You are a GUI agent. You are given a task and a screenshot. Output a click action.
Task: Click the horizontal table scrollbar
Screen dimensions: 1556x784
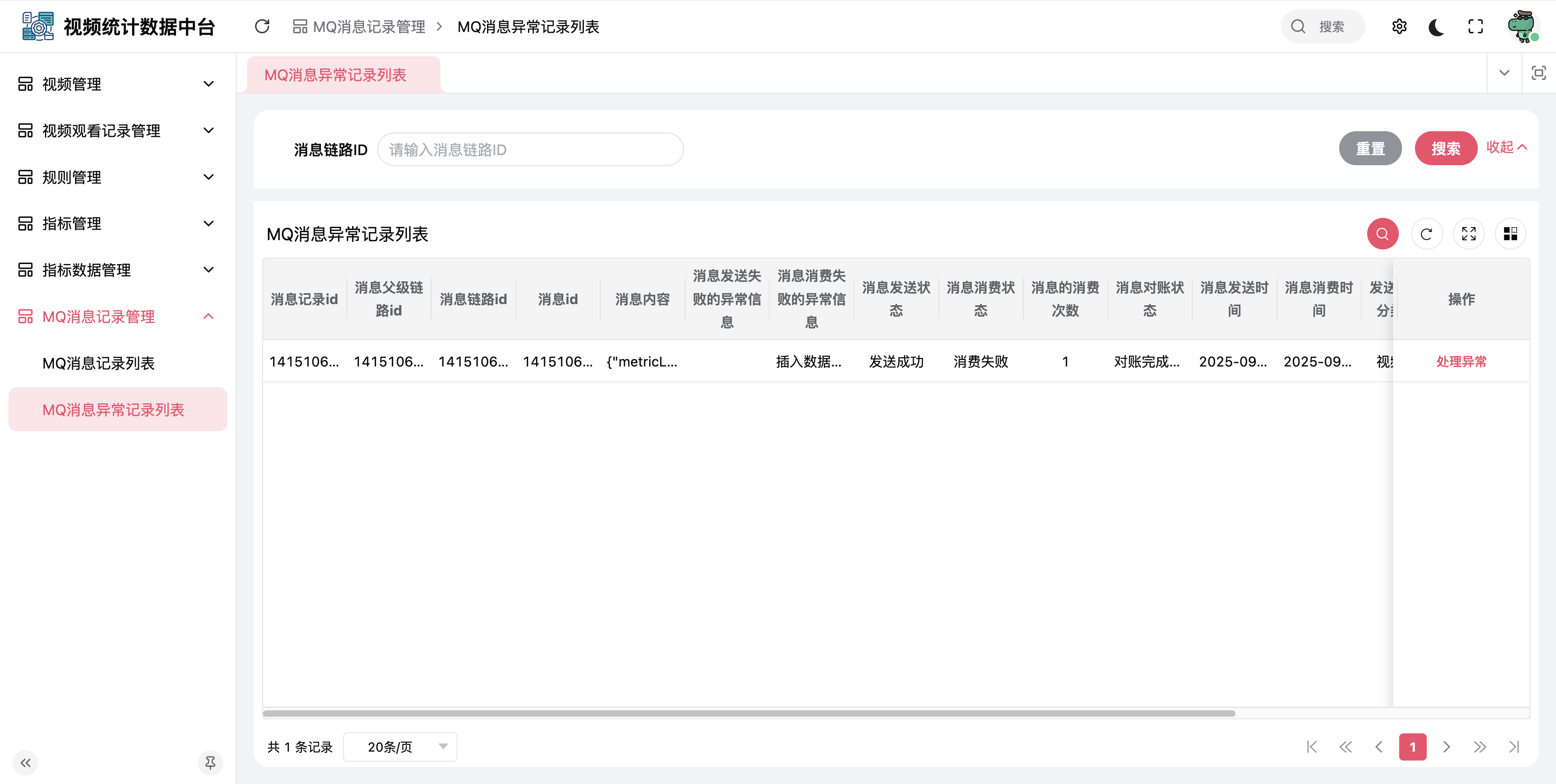click(749, 714)
